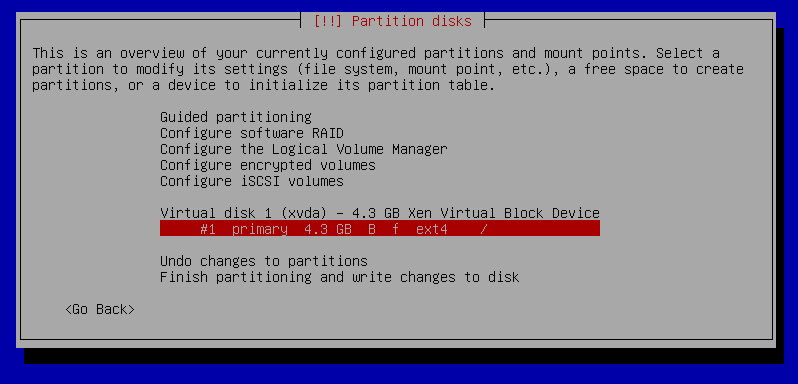Click the primary partition type label

click(260, 229)
